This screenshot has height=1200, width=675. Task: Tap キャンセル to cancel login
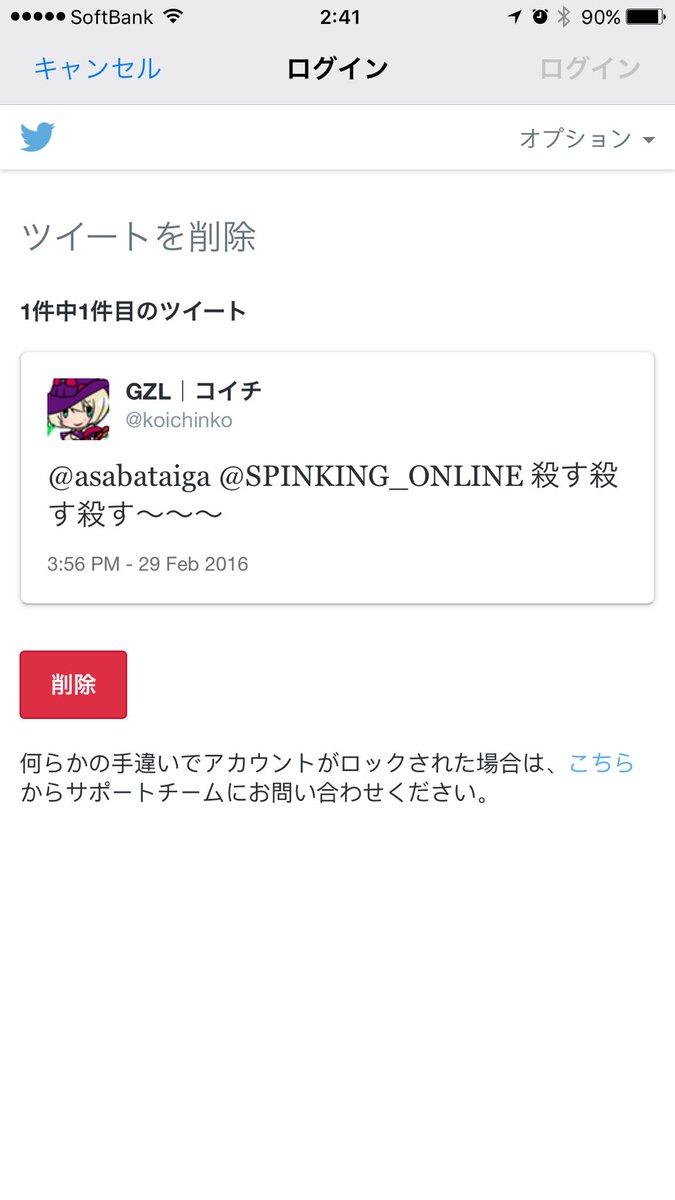[x=97, y=68]
